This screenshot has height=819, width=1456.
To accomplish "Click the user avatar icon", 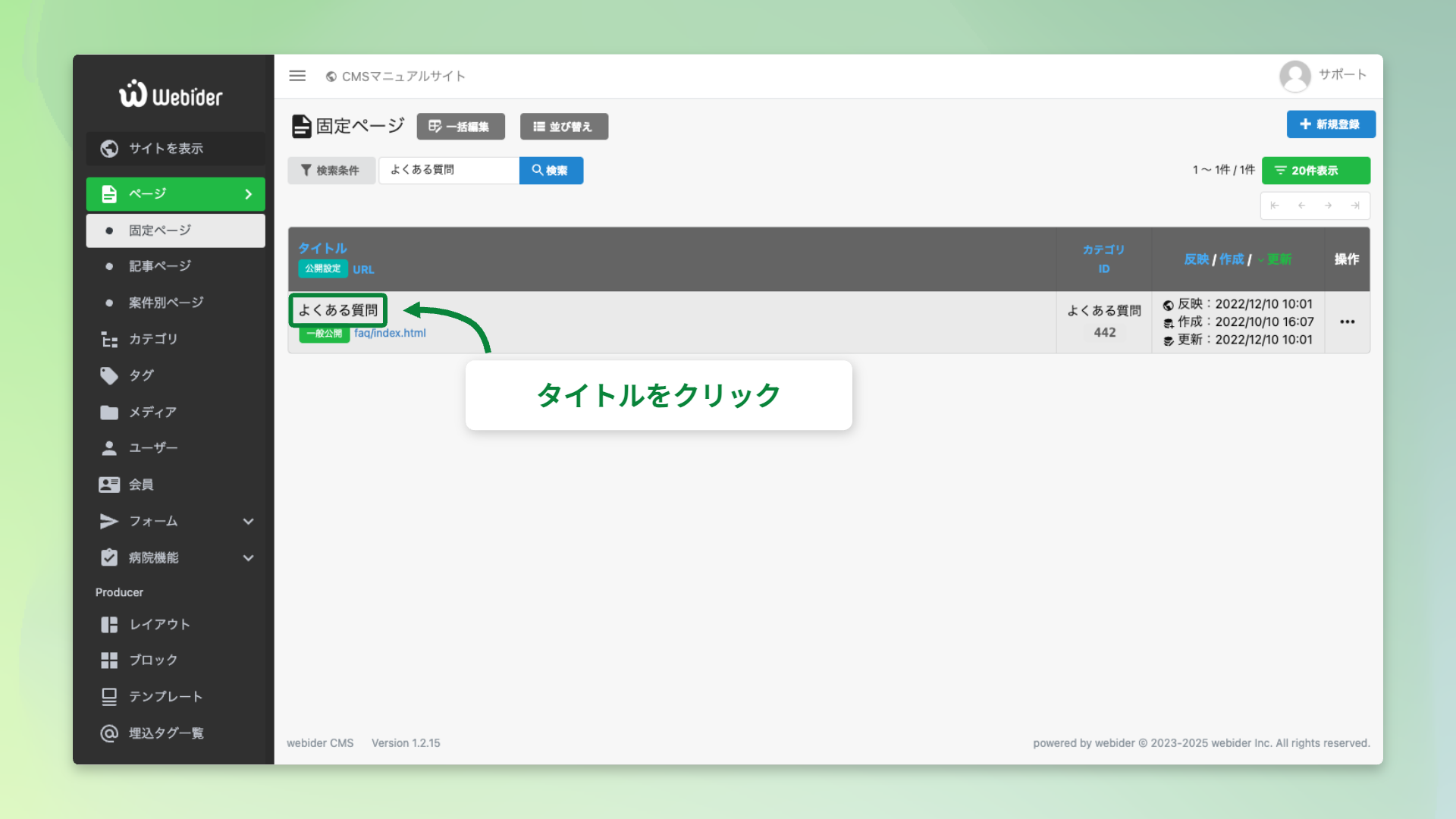I will pyautogui.click(x=1294, y=76).
